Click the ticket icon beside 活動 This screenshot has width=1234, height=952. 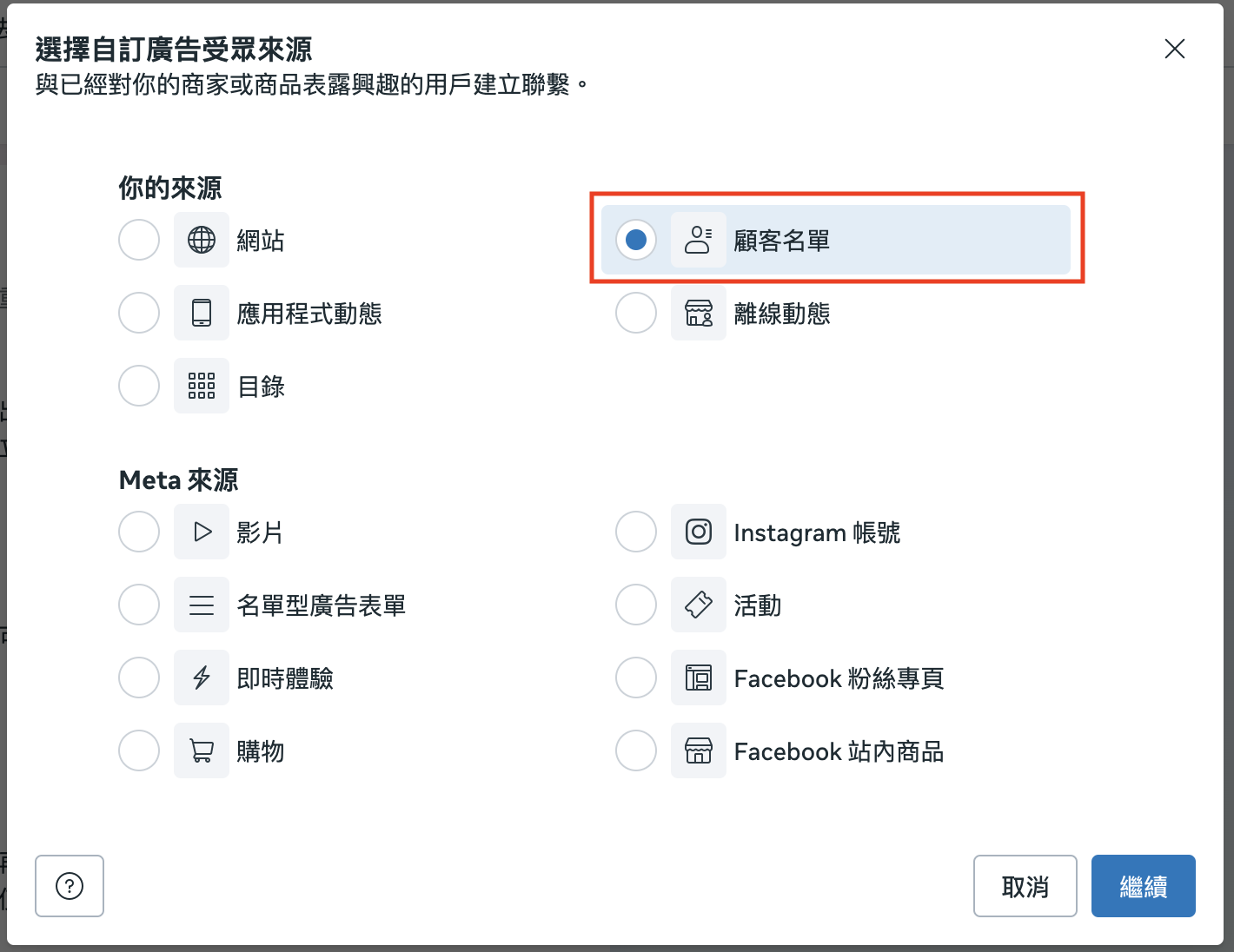(x=699, y=605)
